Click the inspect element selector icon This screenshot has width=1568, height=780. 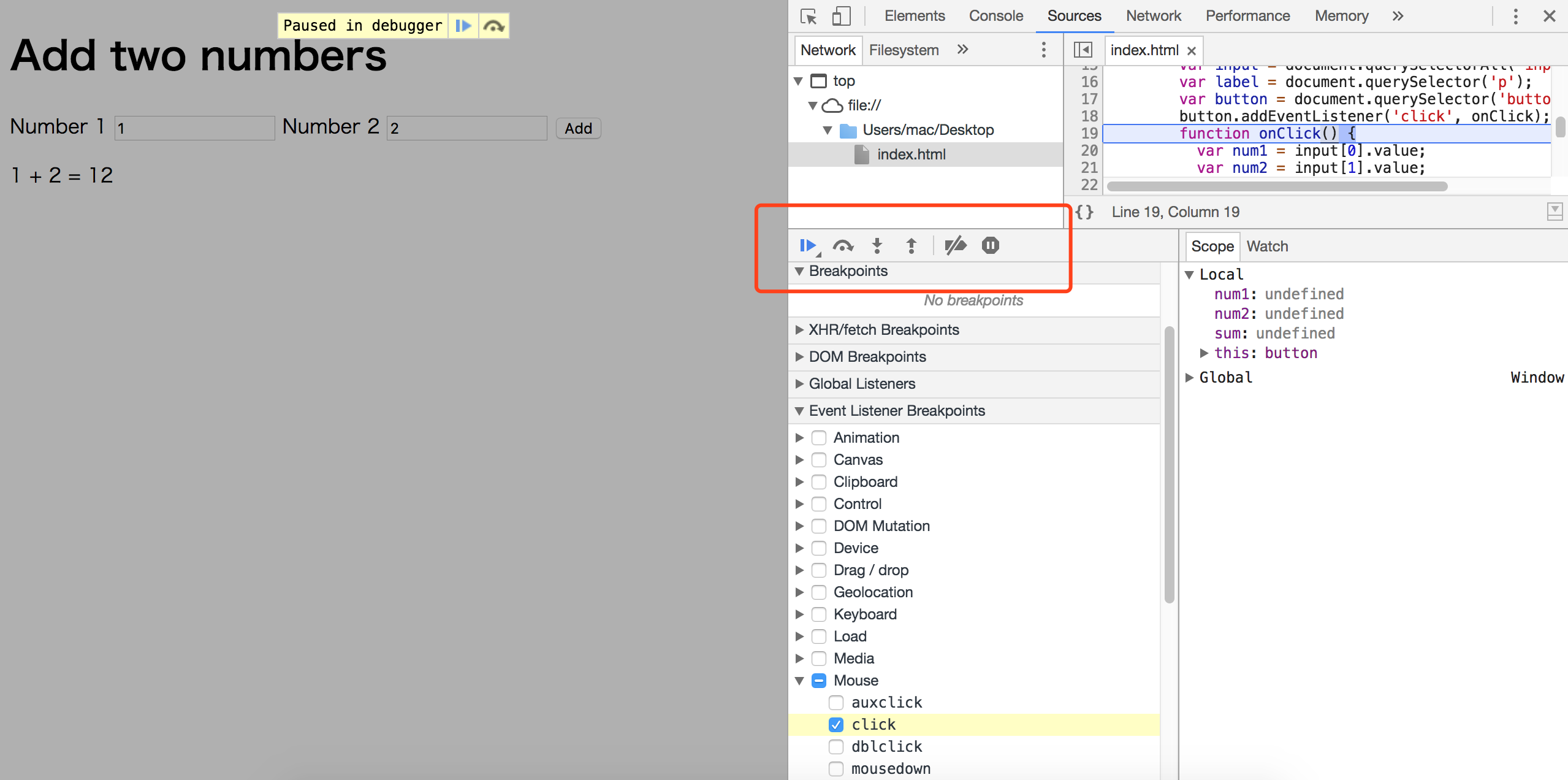click(x=809, y=16)
